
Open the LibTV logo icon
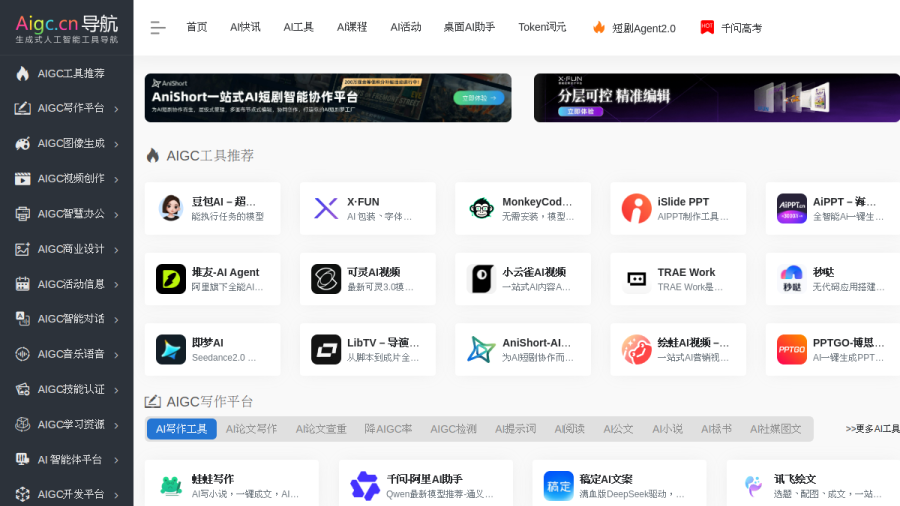tap(326, 349)
